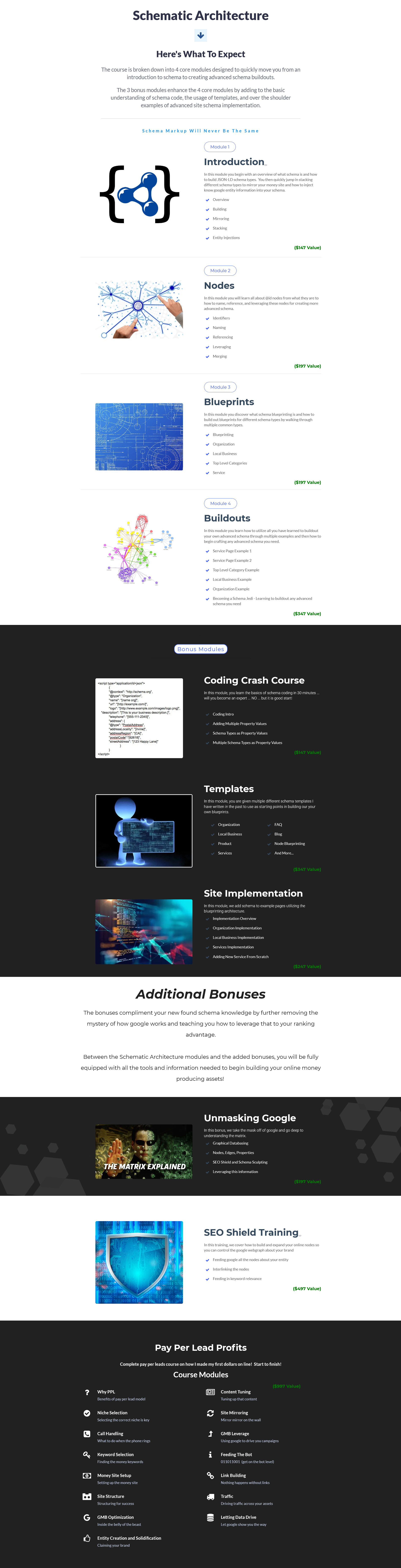Screen dimensions: 401x1568
Task: Open The Matrix Explained image
Action: point(144,1152)
